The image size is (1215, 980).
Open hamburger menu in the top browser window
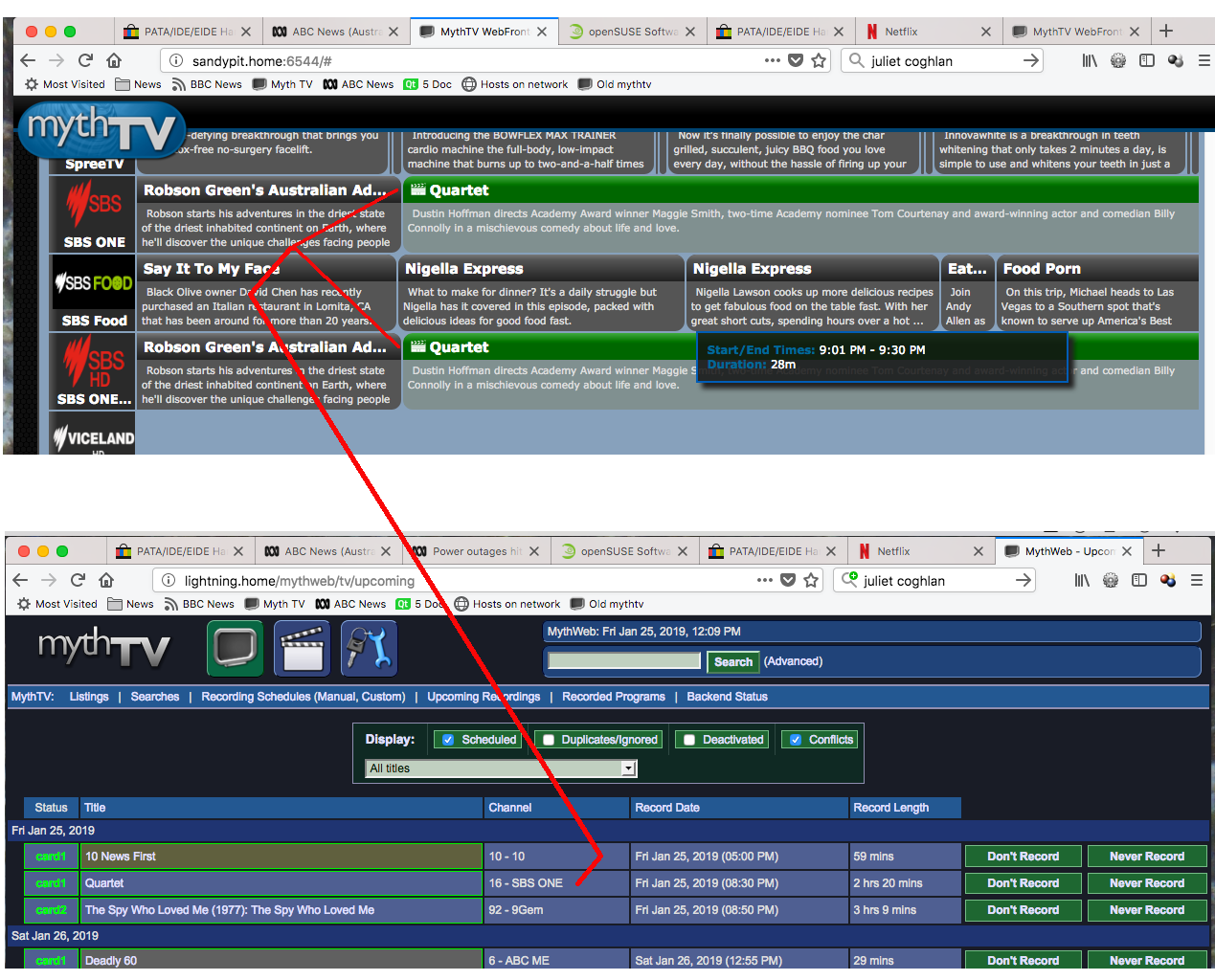pyautogui.click(x=1204, y=60)
